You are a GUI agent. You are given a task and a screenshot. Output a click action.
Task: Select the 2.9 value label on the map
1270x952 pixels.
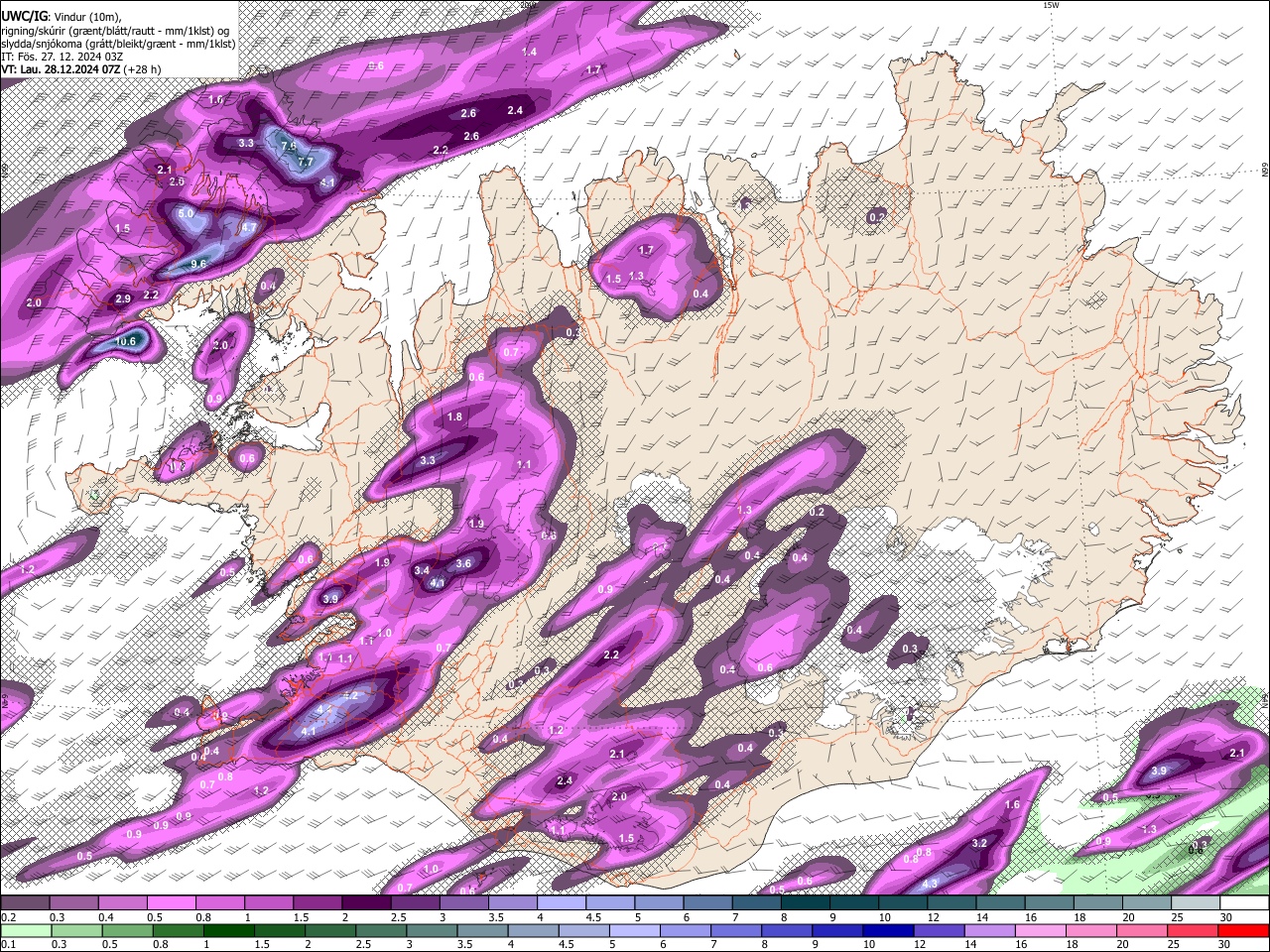point(123,298)
